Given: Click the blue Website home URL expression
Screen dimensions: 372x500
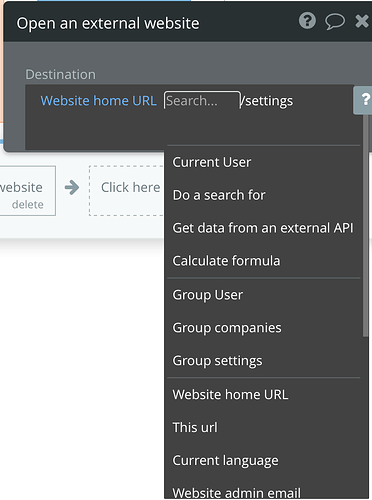Looking at the screenshot, I should point(98,101).
